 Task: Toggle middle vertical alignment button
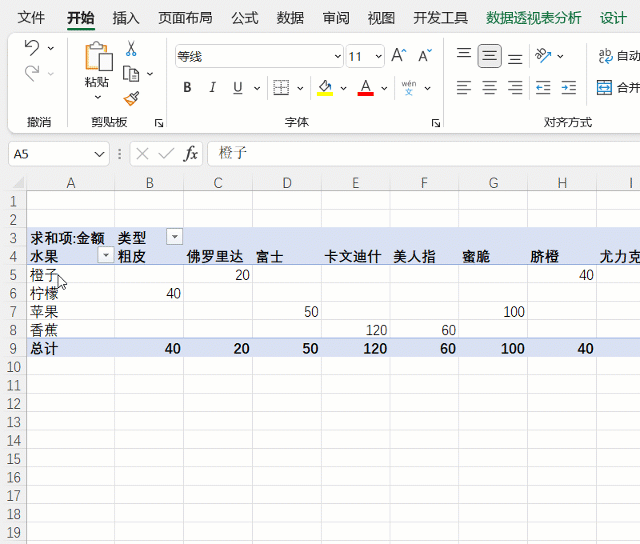pos(489,56)
